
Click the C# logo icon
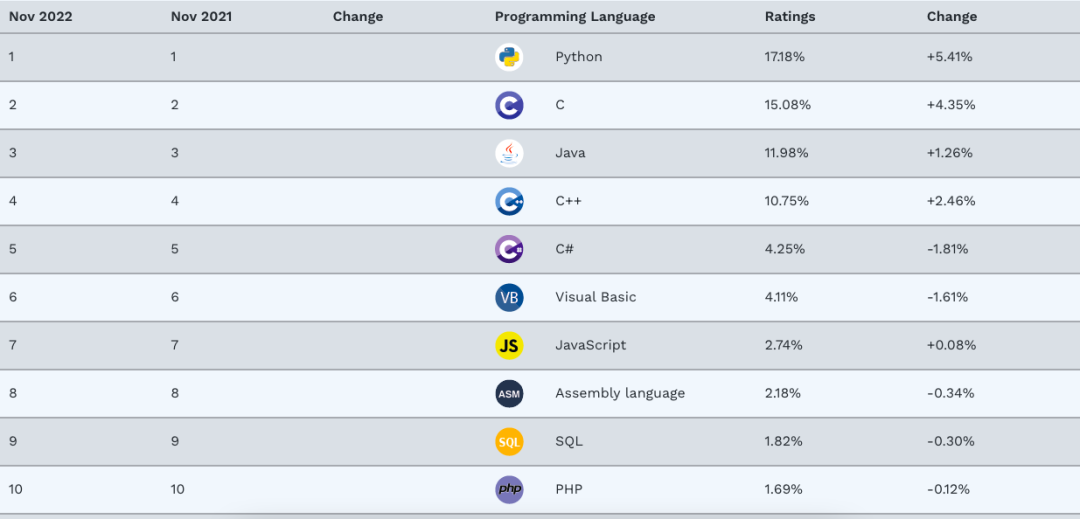pos(509,249)
